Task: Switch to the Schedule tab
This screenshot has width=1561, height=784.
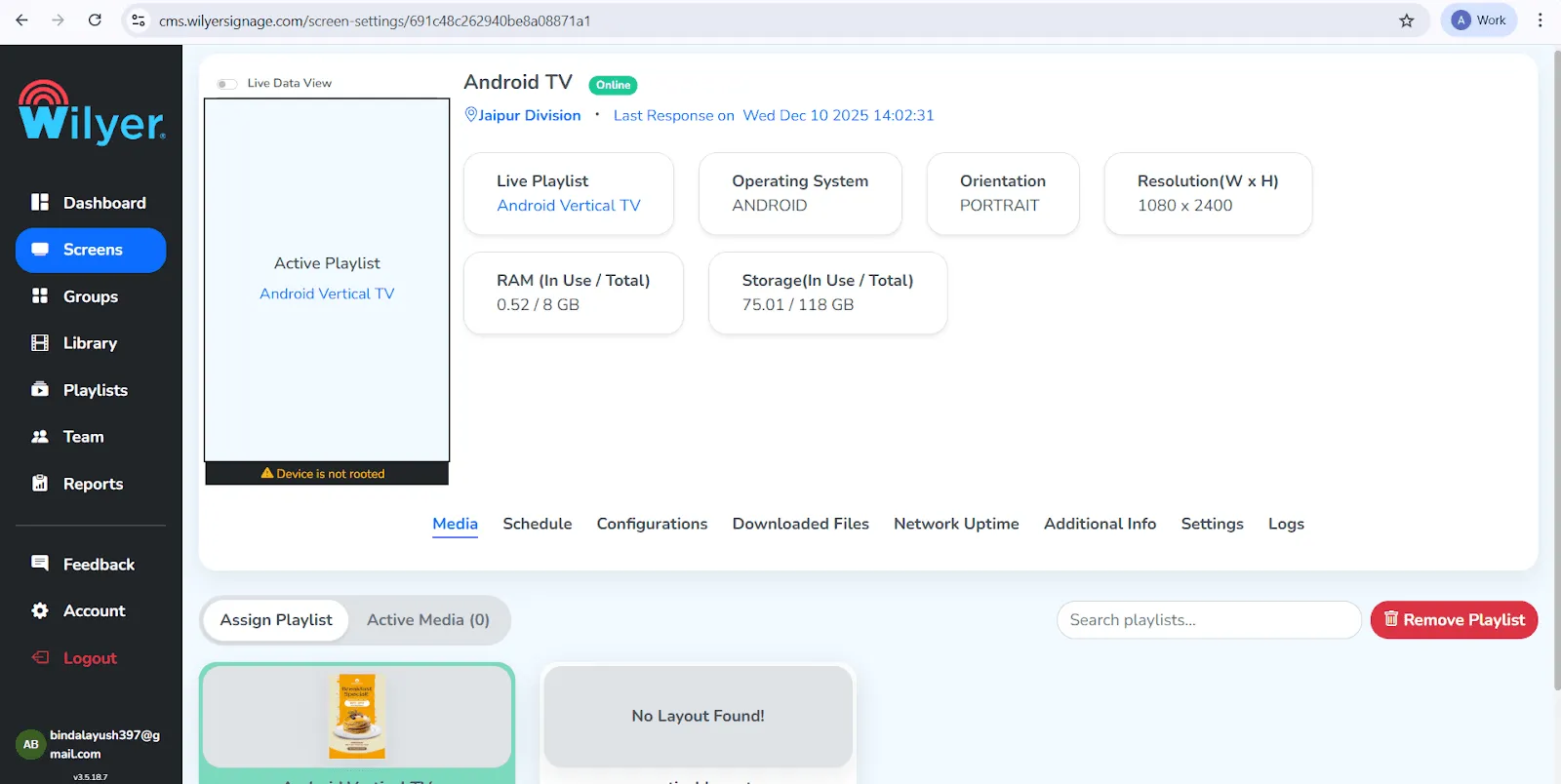Action: tap(538, 524)
